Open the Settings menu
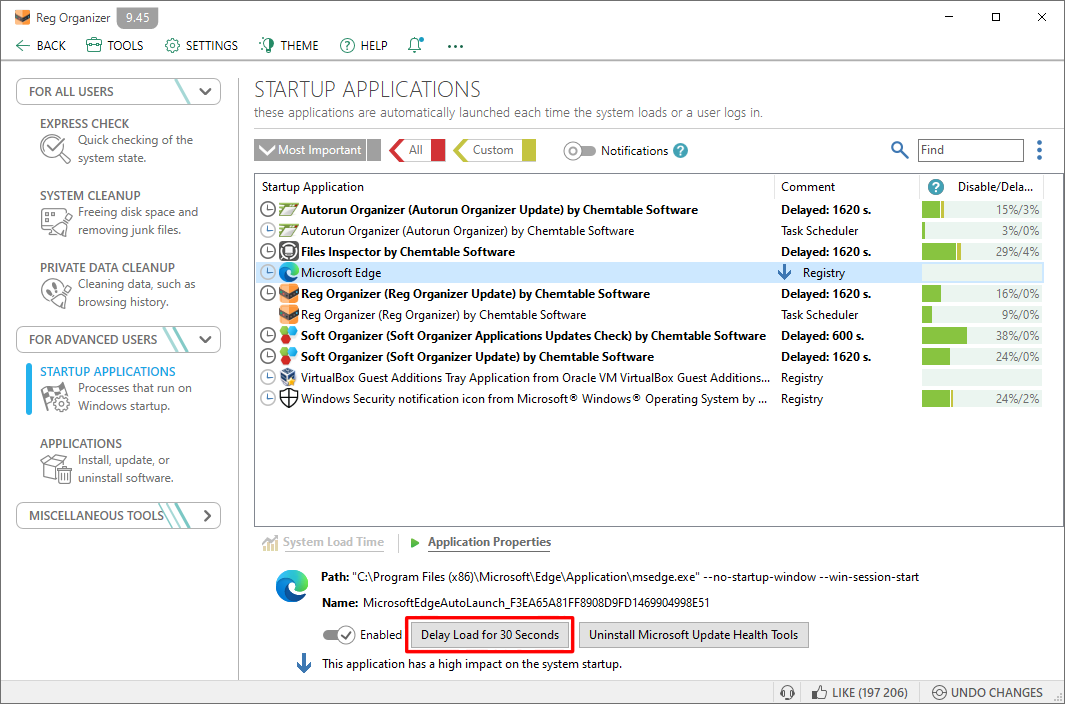The image size is (1065, 704). coord(201,44)
